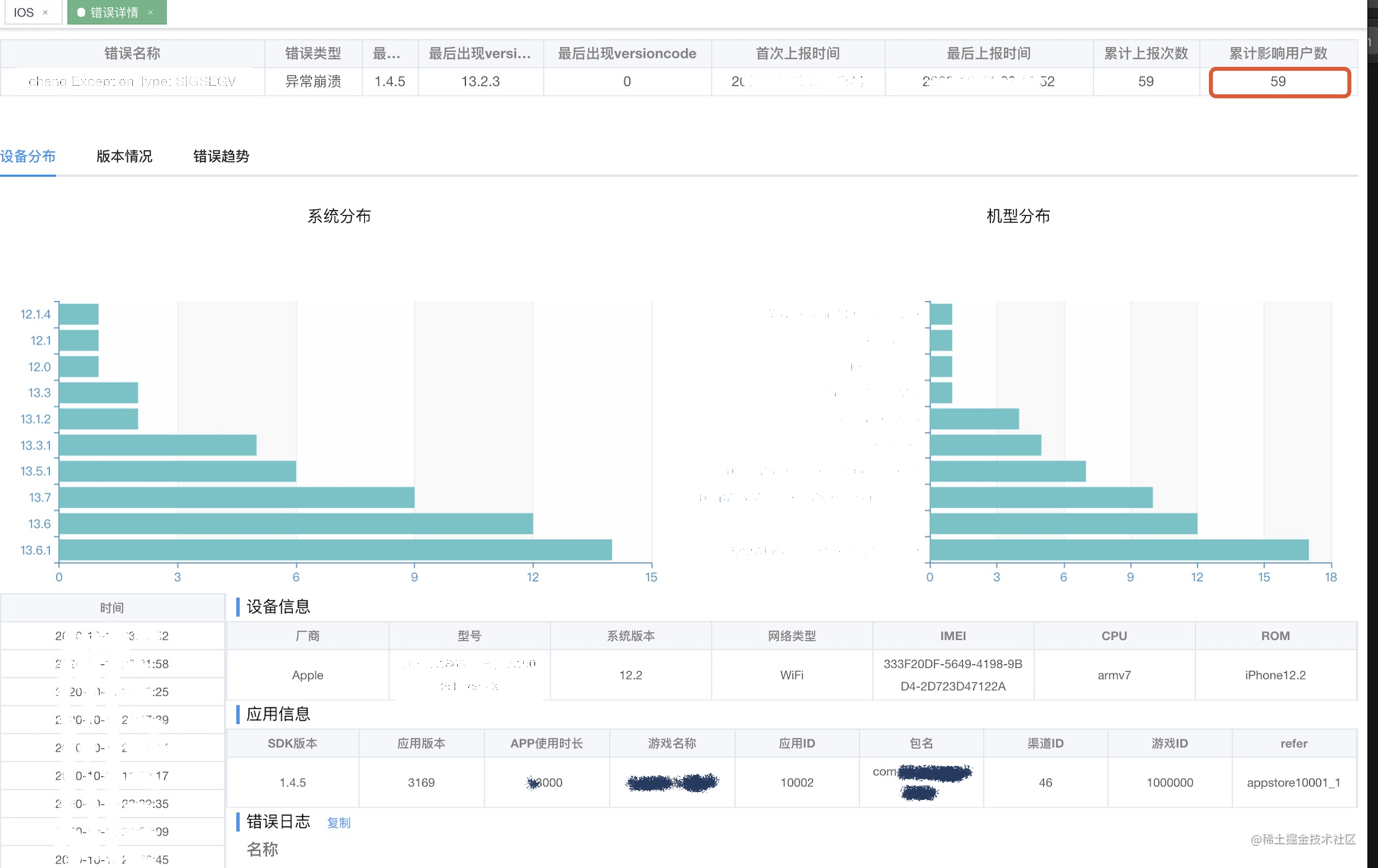Close the 错误详情 tab
Viewport: 1378px width, 868px height.
point(150,12)
